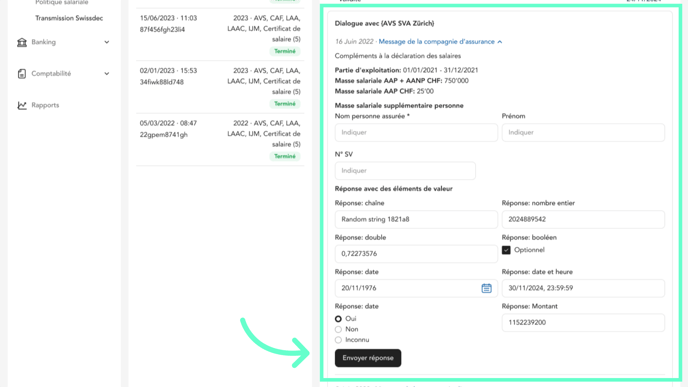The width and height of the screenshot is (688, 387).
Task: Click the Rapports chart icon
Action: click(x=22, y=105)
